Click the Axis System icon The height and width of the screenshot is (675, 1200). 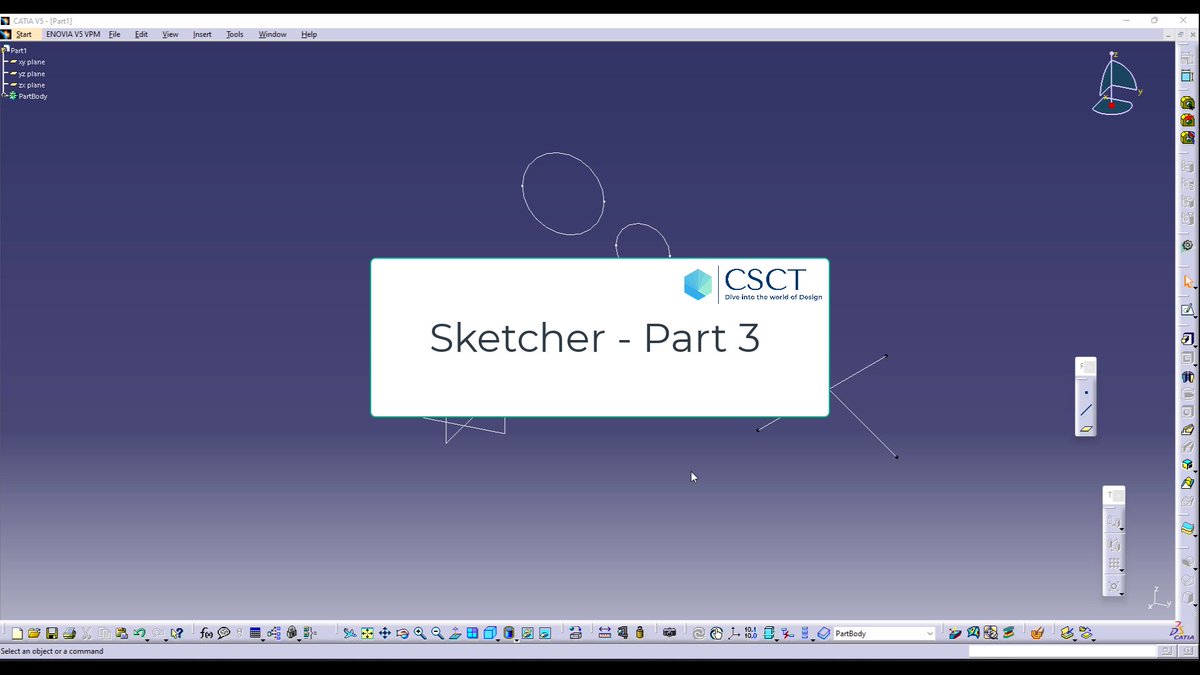pos(734,633)
